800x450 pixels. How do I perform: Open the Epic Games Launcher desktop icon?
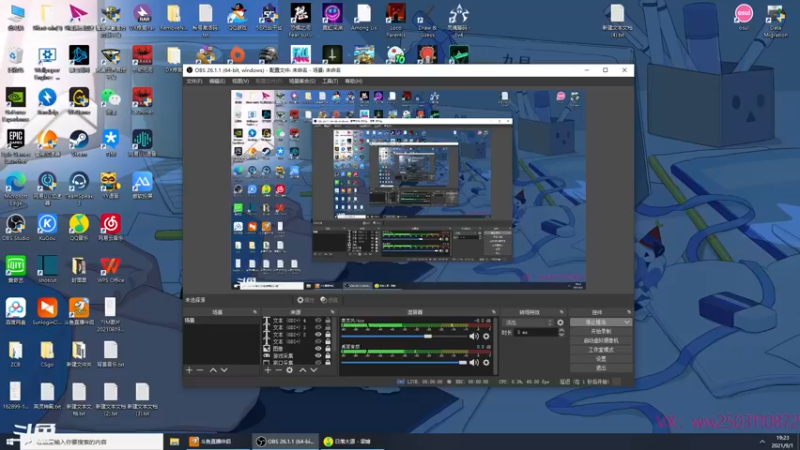tap(16, 146)
